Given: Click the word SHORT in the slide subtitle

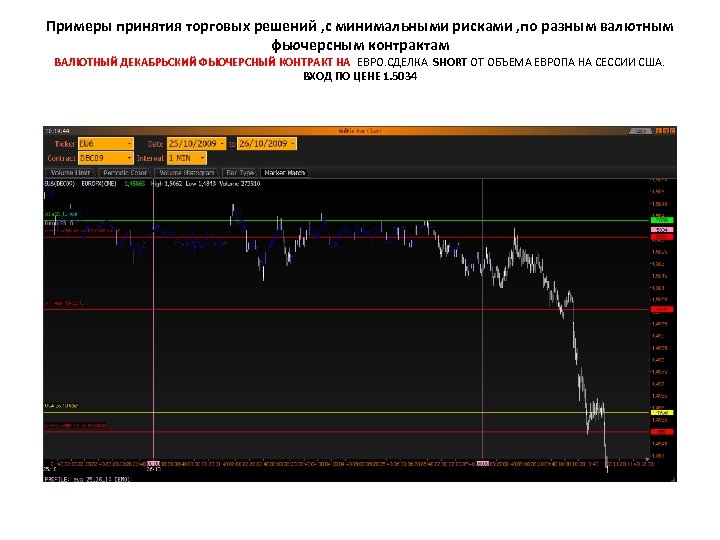Looking at the screenshot, I should click(450, 62).
